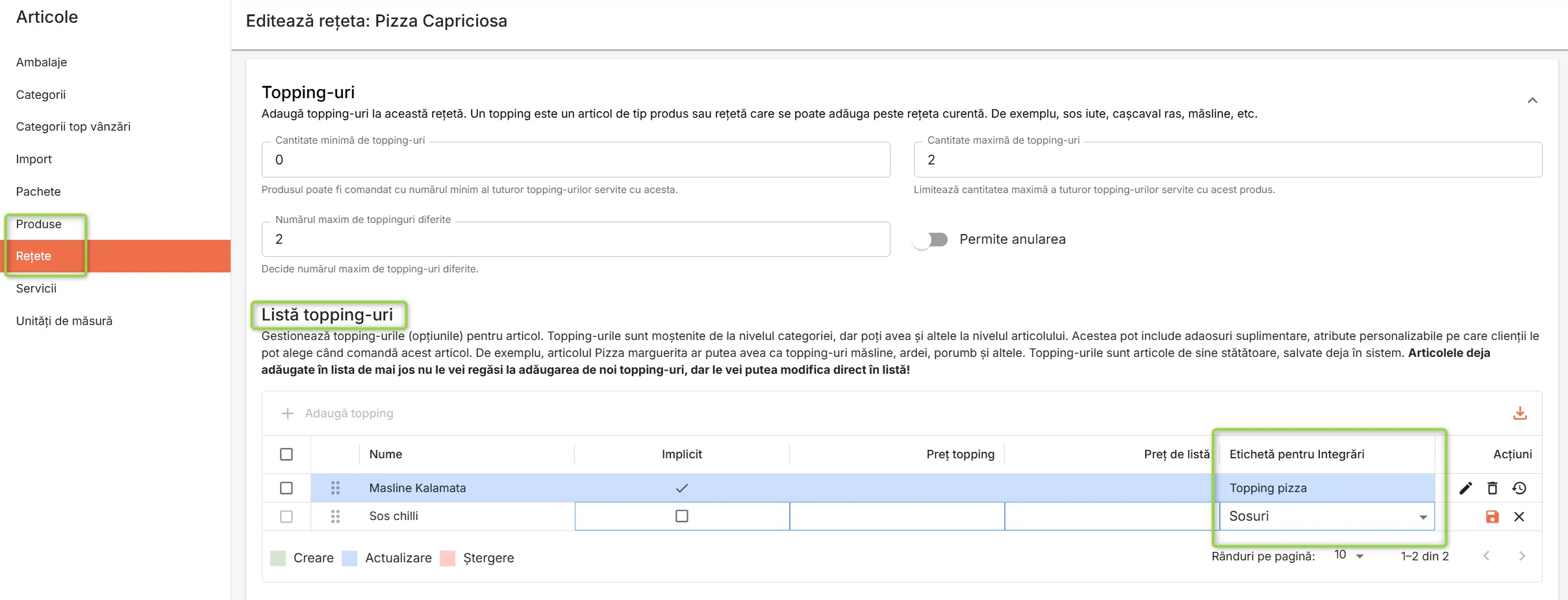The width and height of the screenshot is (1568, 600).
Task: Save the Sos chilli row with the save icon
Action: coord(1493,517)
